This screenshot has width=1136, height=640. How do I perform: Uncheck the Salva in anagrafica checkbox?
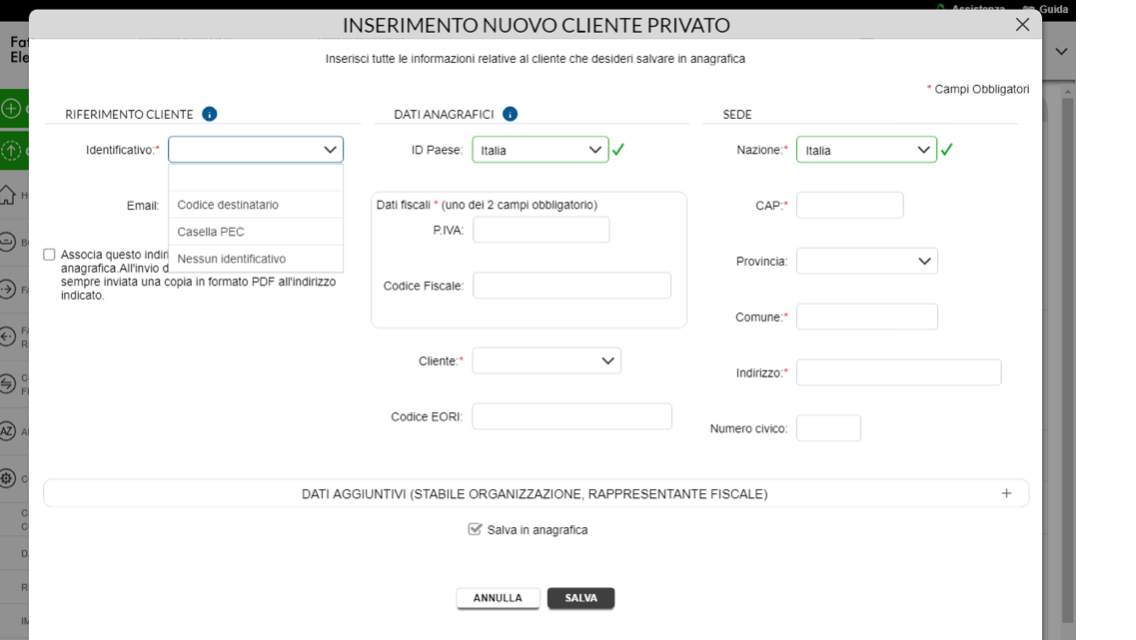click(474, 529)
